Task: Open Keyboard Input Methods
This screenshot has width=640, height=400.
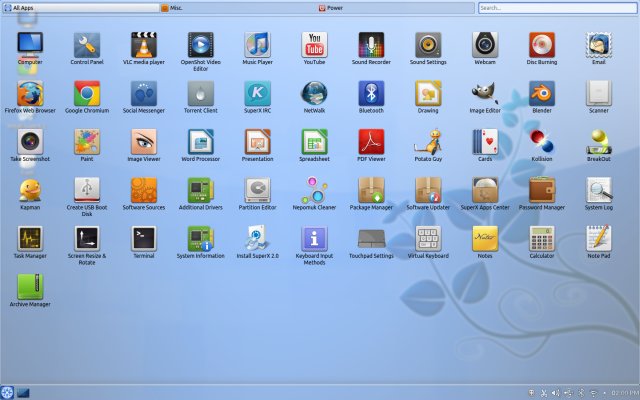Action: (x=314, y=239)
